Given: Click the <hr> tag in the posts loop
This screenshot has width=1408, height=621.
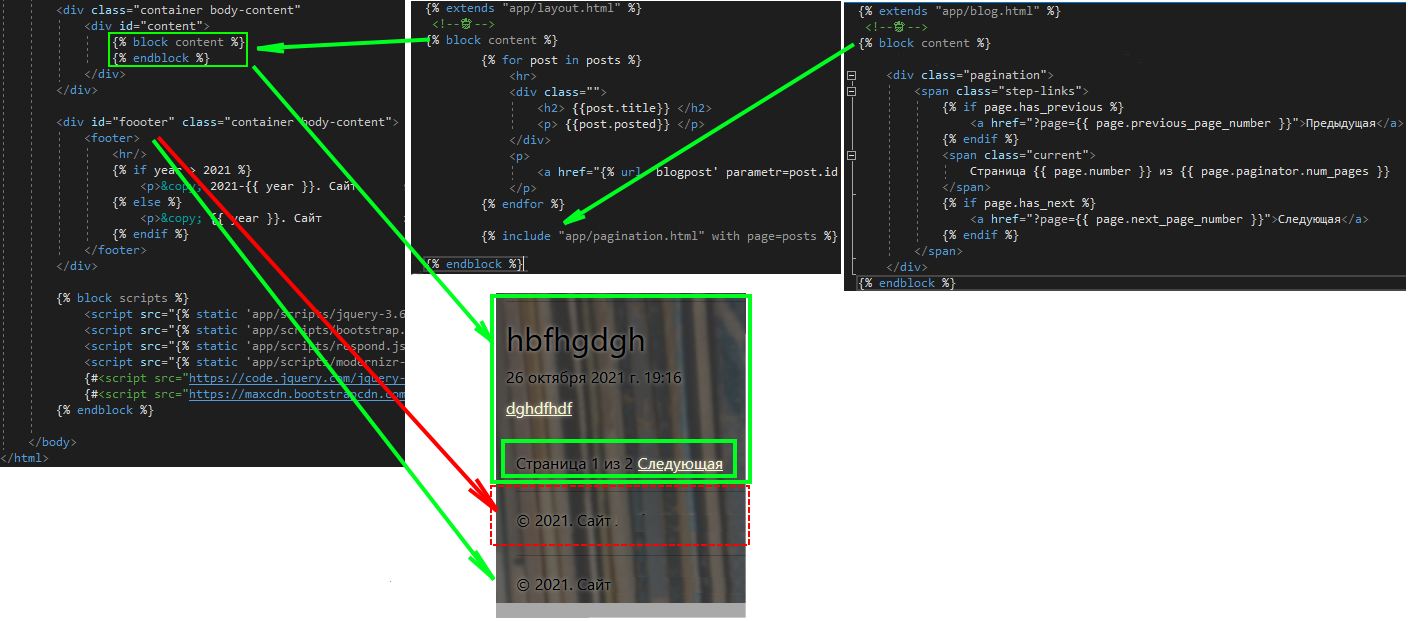Looking at the screenshot, I should point(522,76).
